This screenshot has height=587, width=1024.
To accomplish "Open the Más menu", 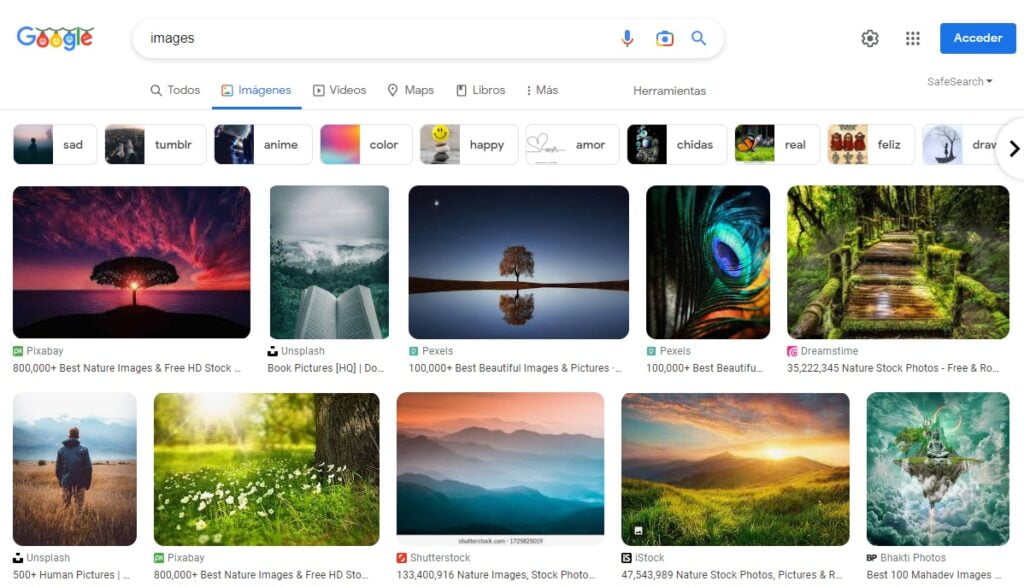I will click(541, 90).
